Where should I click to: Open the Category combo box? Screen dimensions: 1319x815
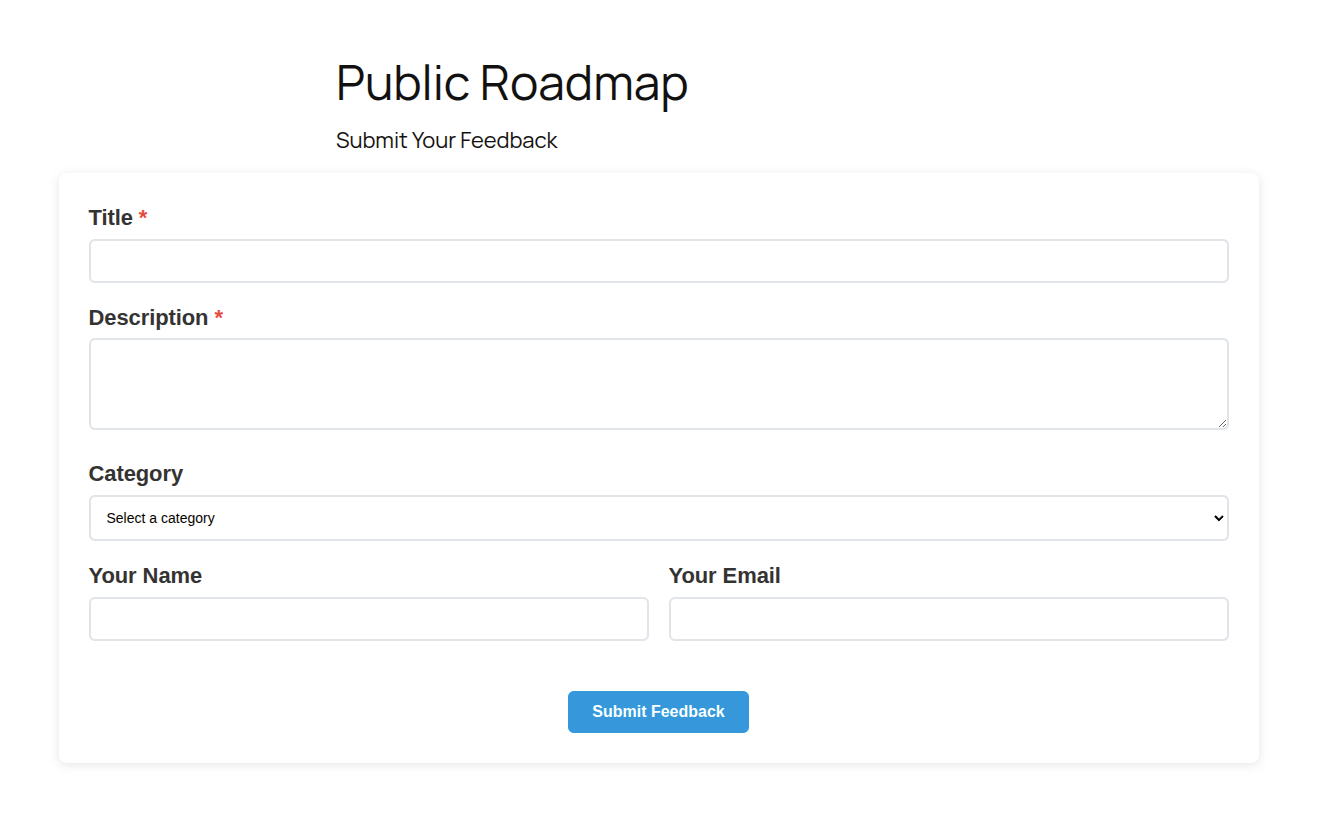coord(658,518)
